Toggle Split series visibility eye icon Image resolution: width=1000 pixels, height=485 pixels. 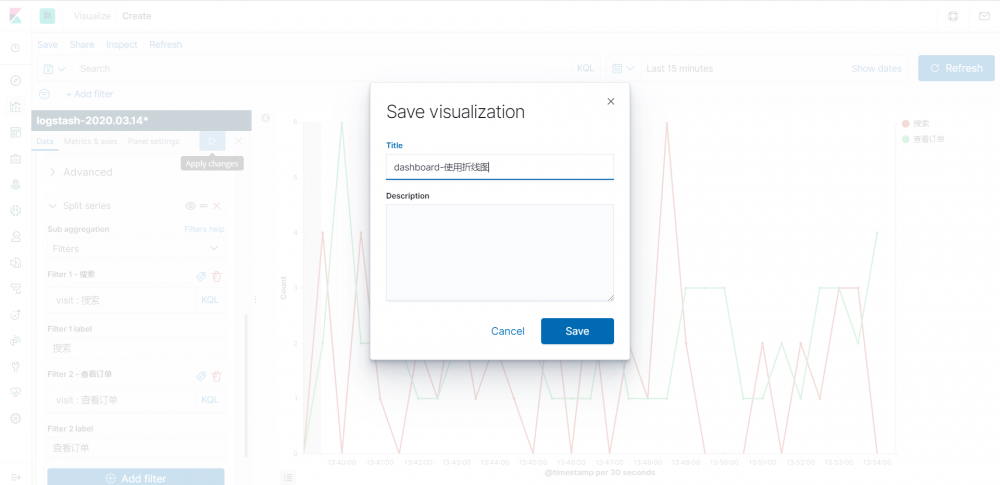pyautogui.click(x=190, y=206)
